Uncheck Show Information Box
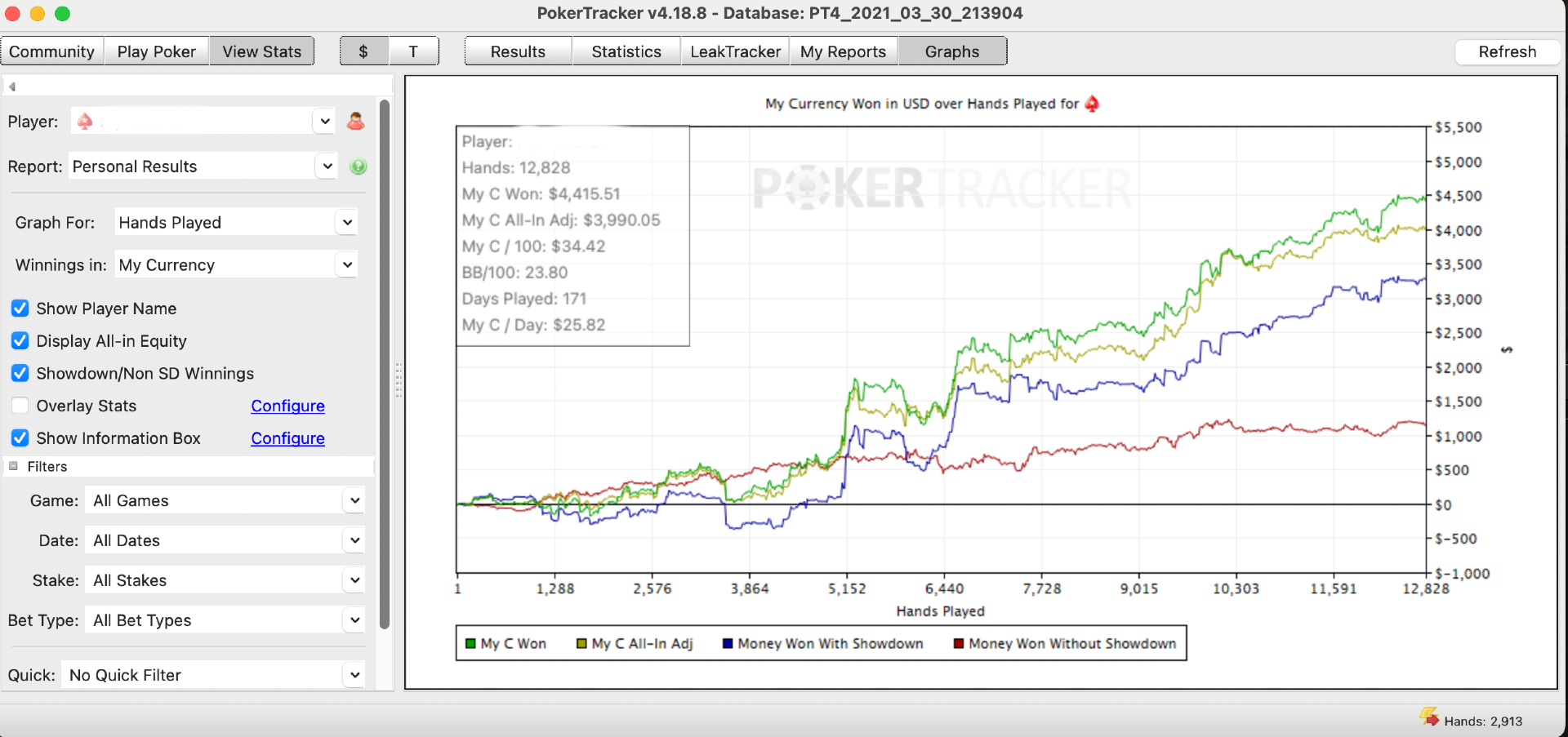Screen dimensions: 1568x737 tap(20, 438)
